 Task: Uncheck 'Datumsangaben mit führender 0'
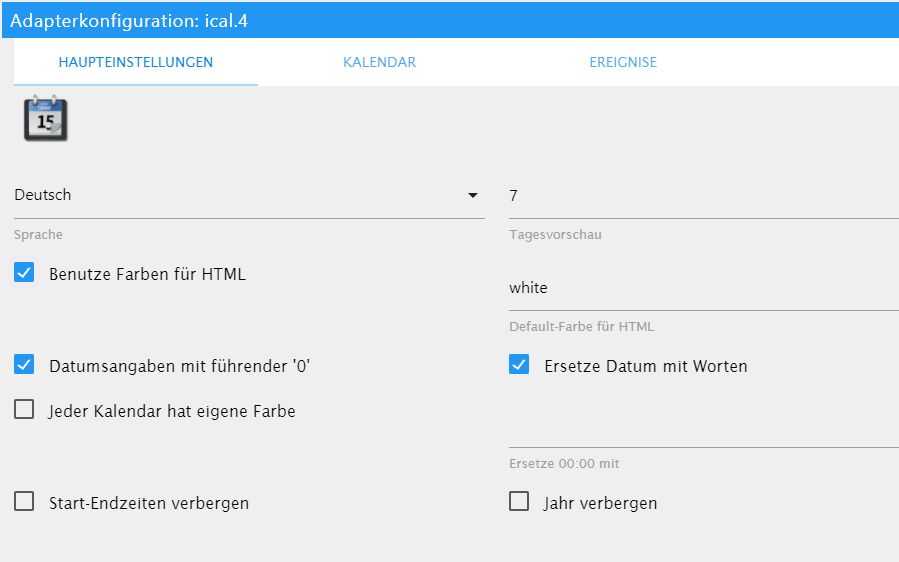[x=25, y=365]
